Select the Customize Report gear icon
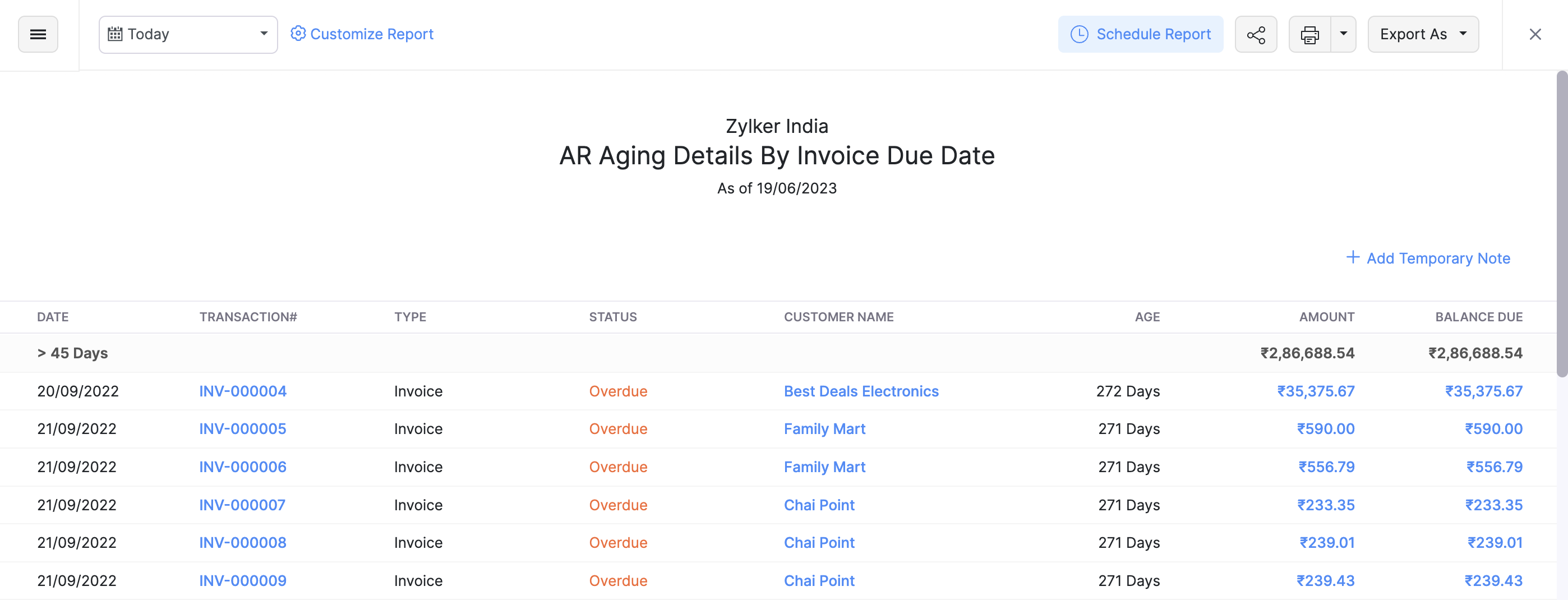 (298, 34)
